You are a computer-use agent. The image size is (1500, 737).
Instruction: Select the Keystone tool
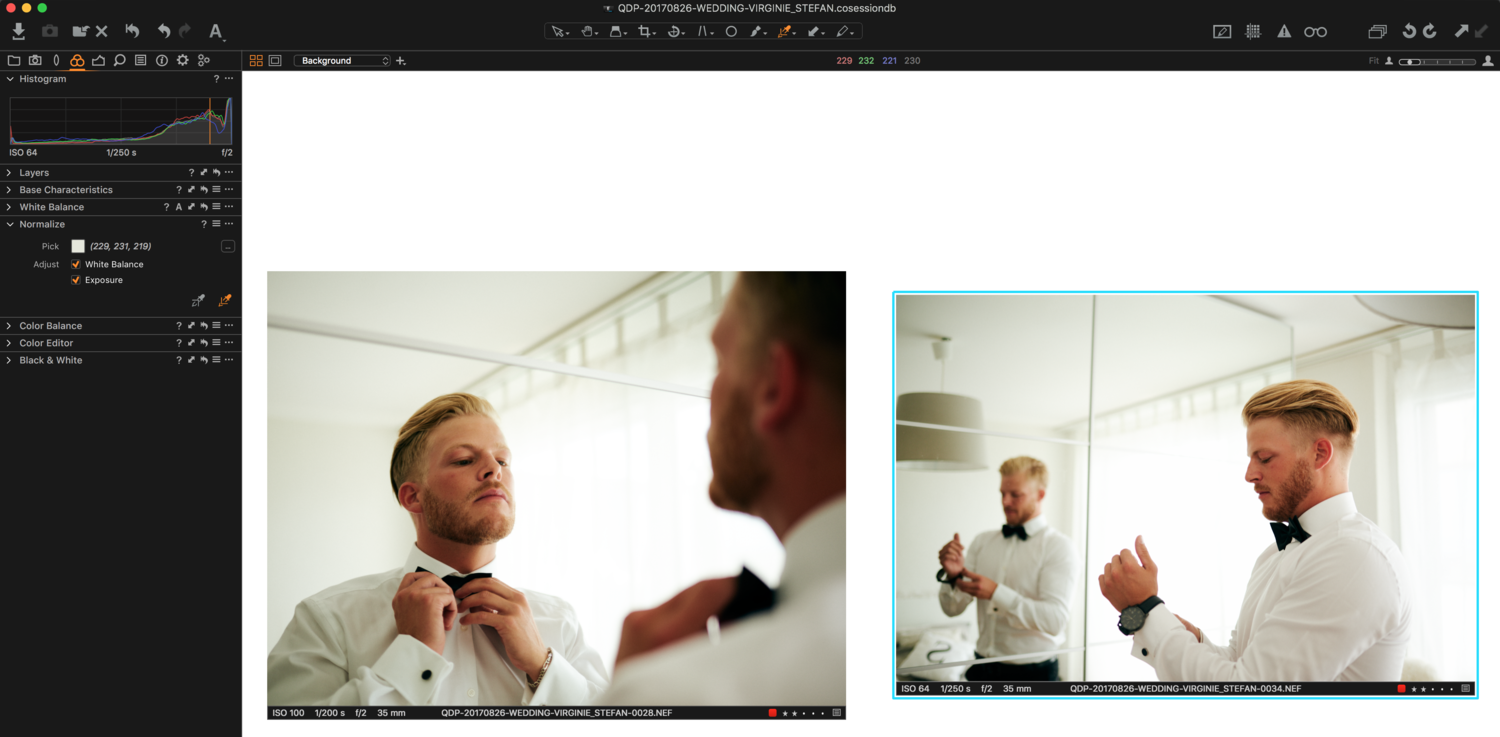[x=705, y=32]
